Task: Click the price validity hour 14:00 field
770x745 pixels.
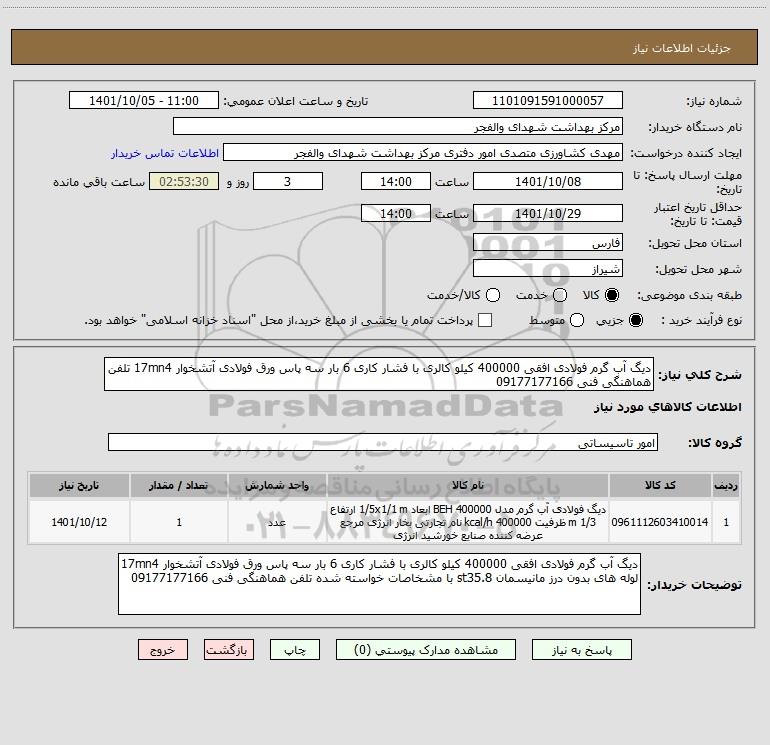Action: click(396, 213)
